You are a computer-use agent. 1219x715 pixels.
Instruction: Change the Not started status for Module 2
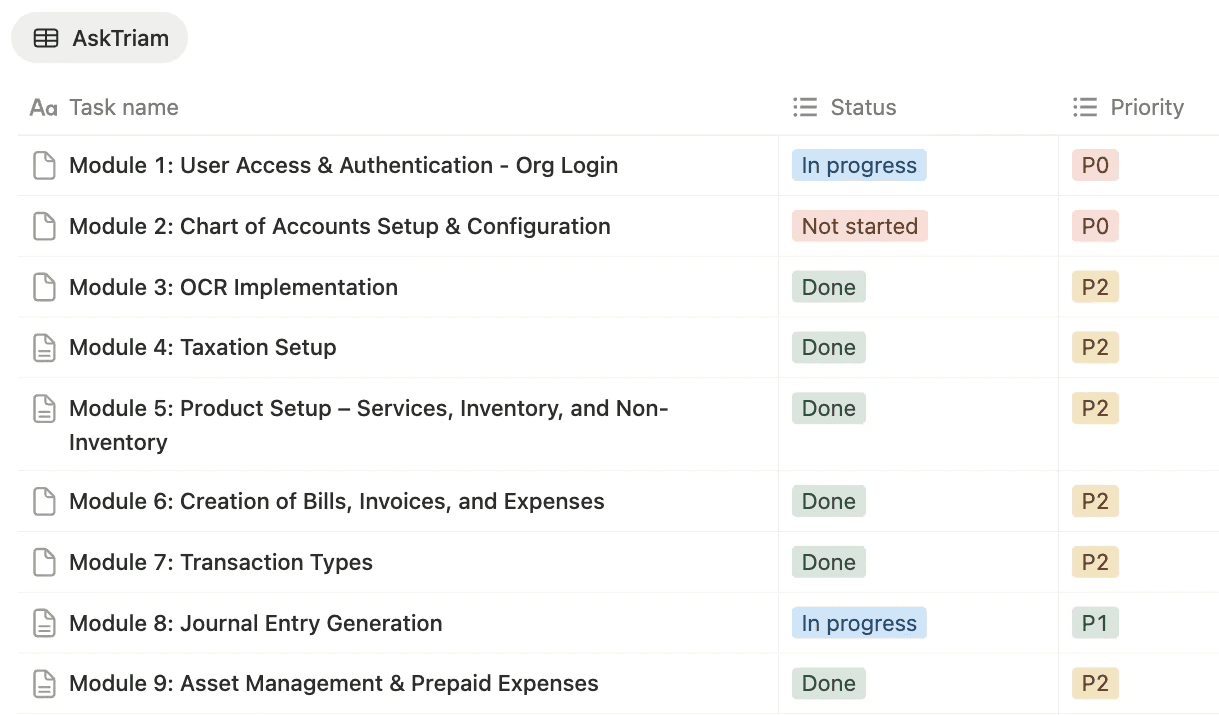pos(859,227)
